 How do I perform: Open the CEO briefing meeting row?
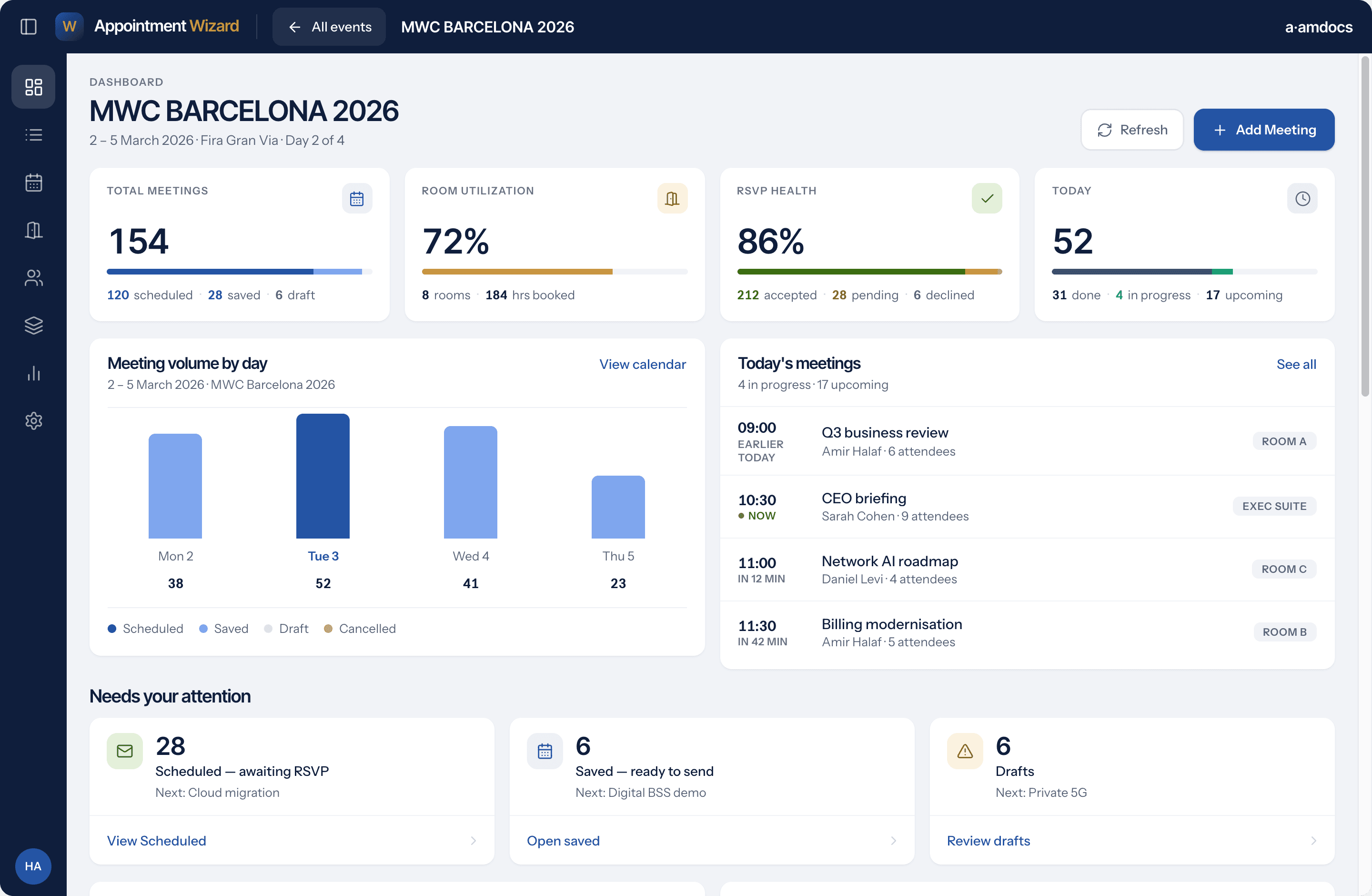(1027, 507)
